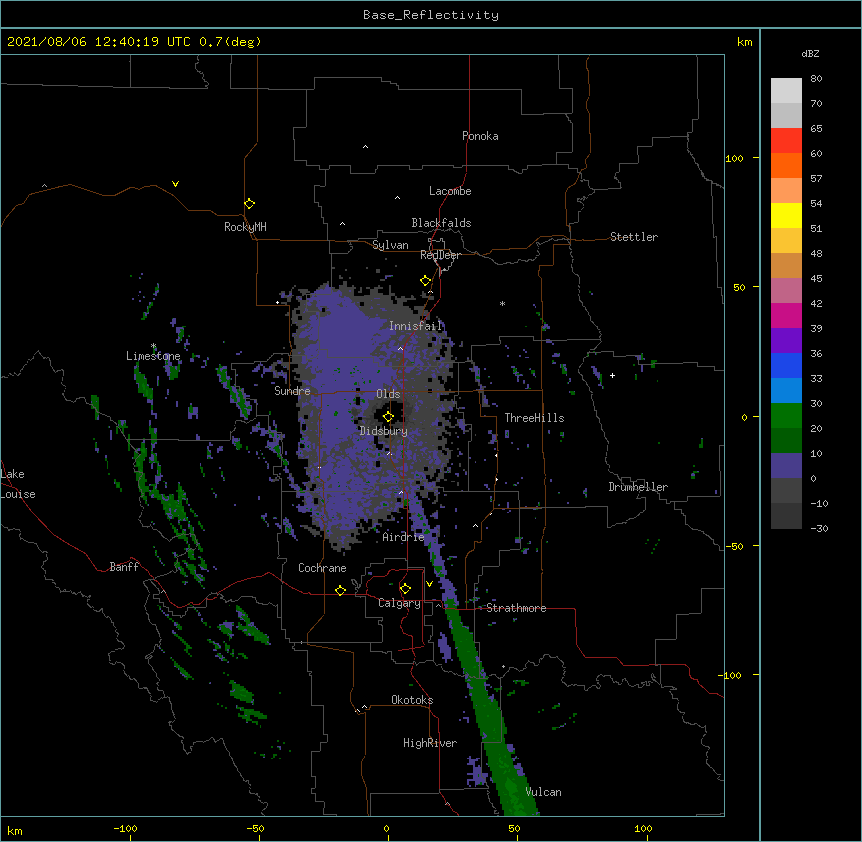Image resolution: width=862 pixels, height=842 pixels.
Task: Pick the brown 48-45 dBZ legend swatch
Action: point(786,265)
